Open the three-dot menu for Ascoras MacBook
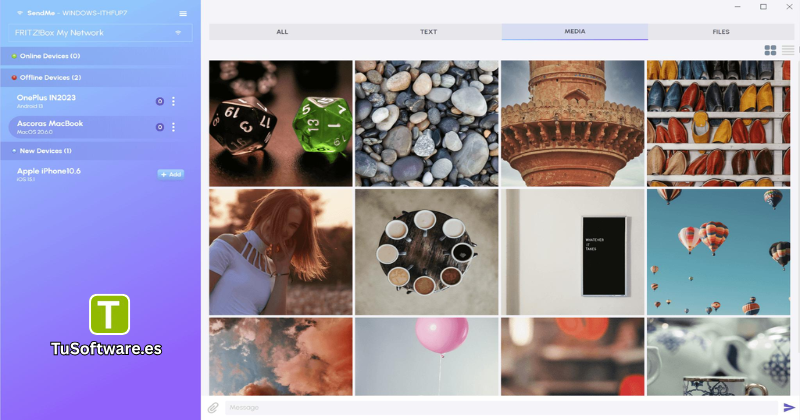The height and width of the screenshot is (420, 800). (173, 127)
